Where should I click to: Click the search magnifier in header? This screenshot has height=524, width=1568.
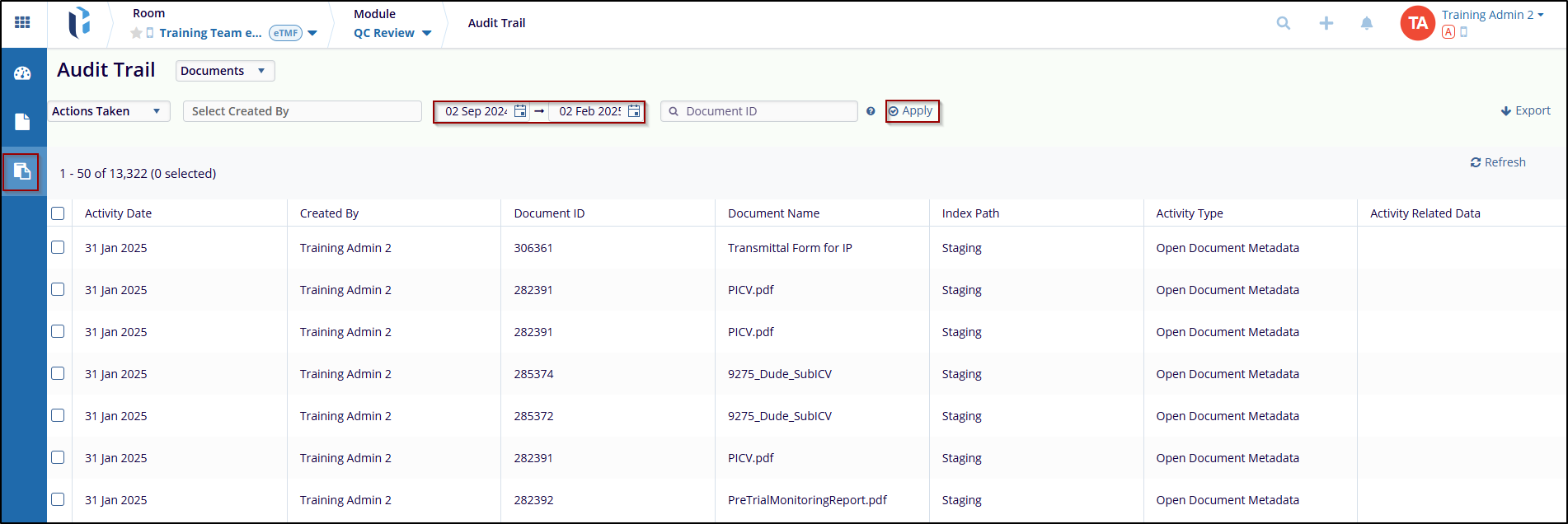coord(1283,23)
